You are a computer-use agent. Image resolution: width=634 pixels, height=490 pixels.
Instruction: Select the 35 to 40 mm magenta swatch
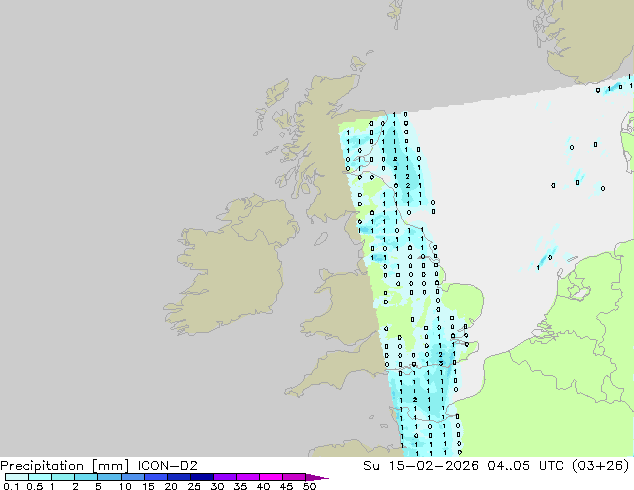point(247,477)
